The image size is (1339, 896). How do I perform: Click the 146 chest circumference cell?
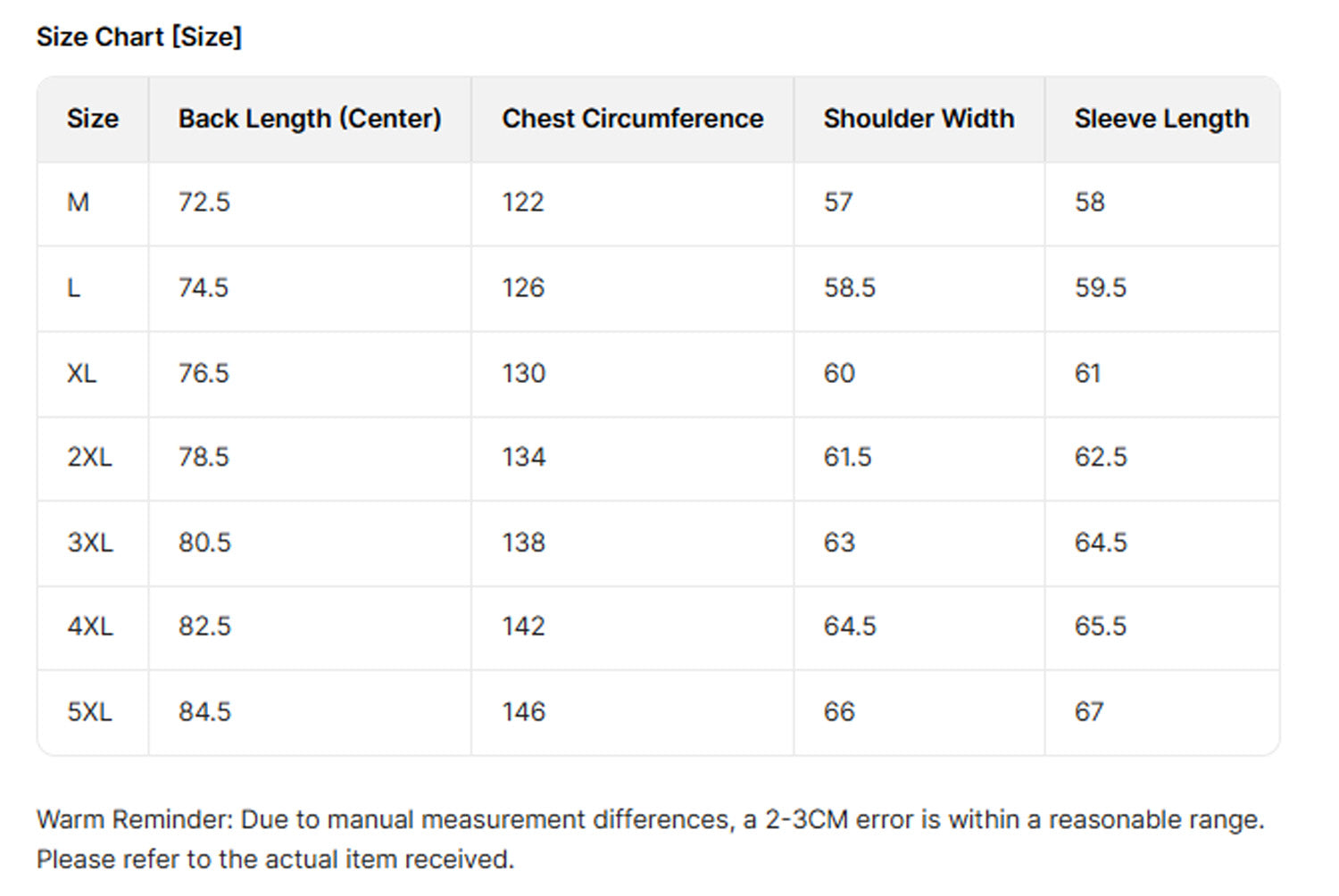click(523, 712)
